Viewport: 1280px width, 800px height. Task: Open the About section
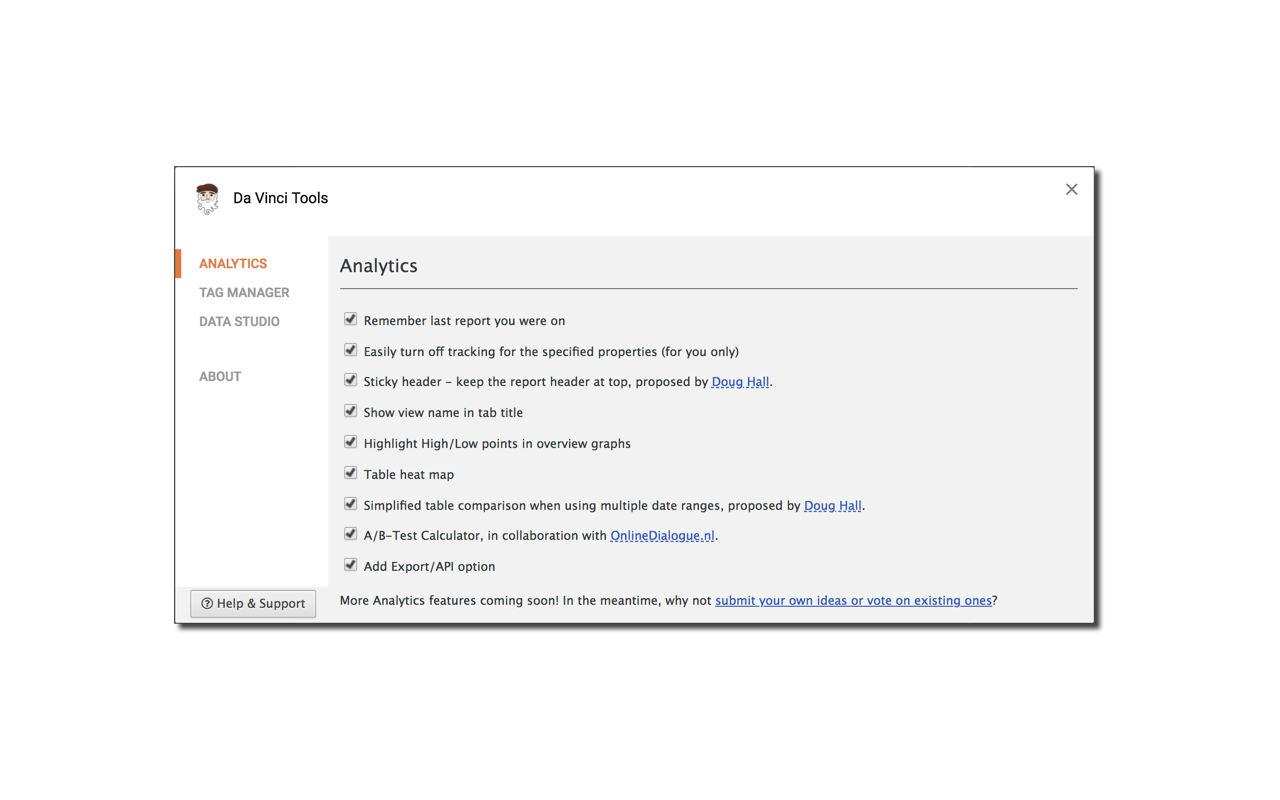(220, 376)
